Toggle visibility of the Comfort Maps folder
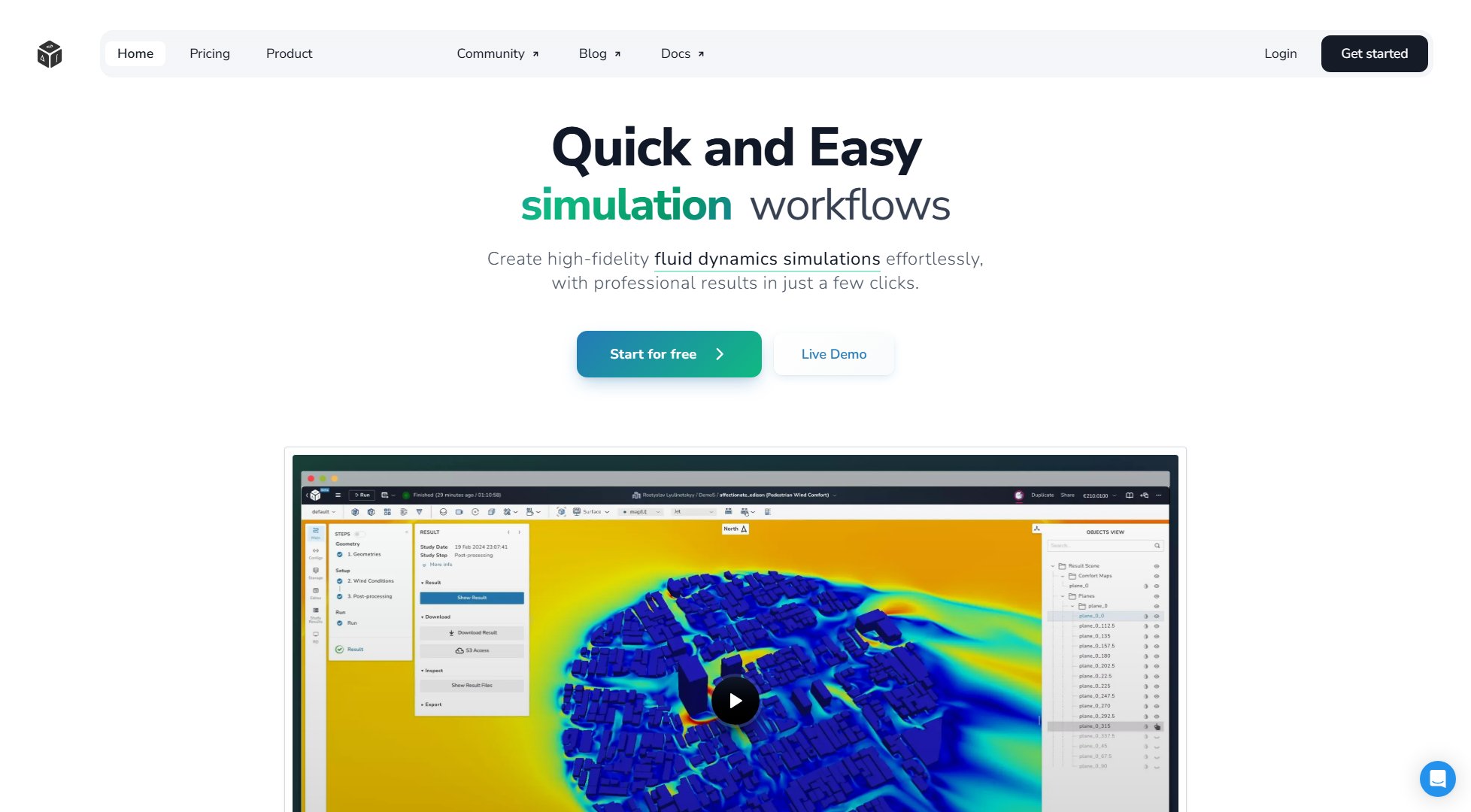The image size is (1471, 812). tap(1156, 576)
